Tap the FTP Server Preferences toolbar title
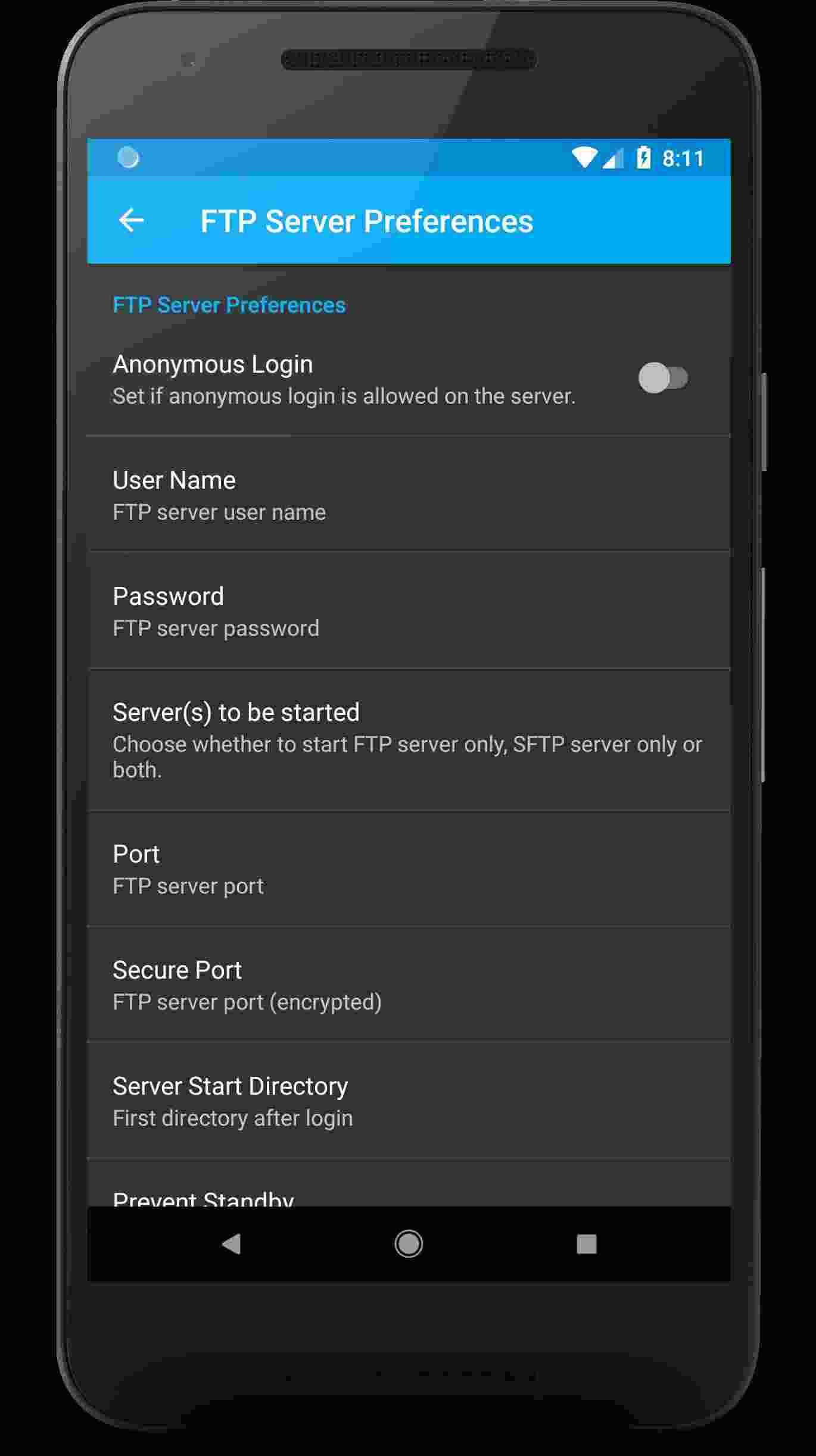816x1456 pixels. pyautogui.click(x=366, y=221)
